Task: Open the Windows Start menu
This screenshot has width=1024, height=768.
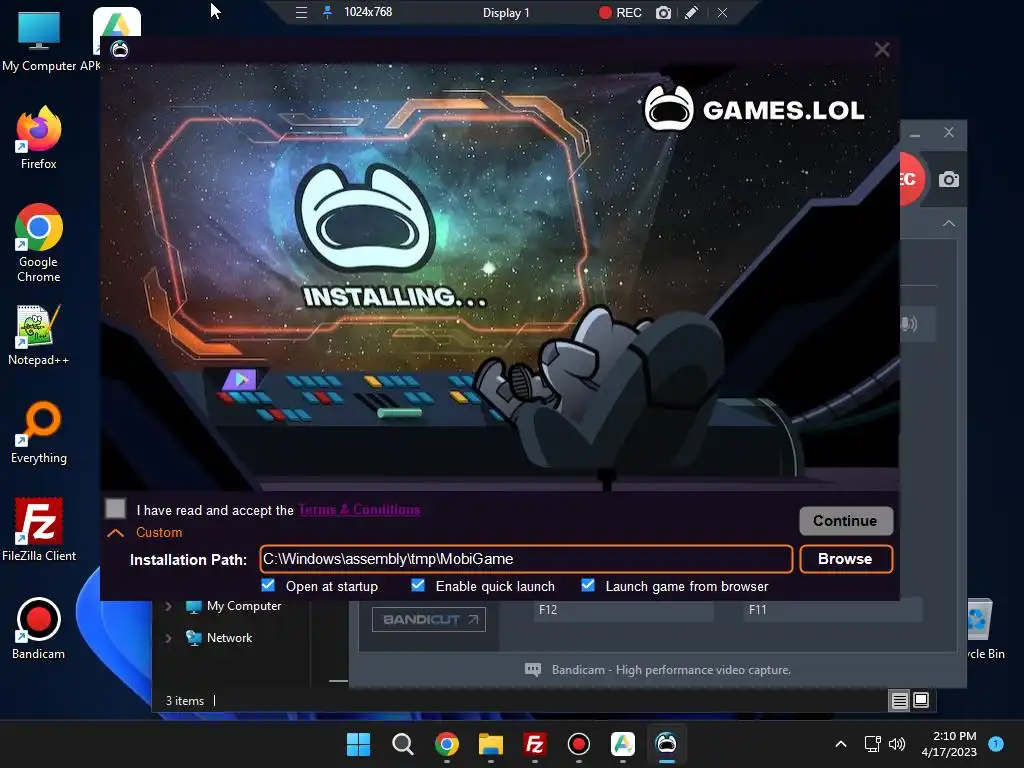Action: point(358,744)
